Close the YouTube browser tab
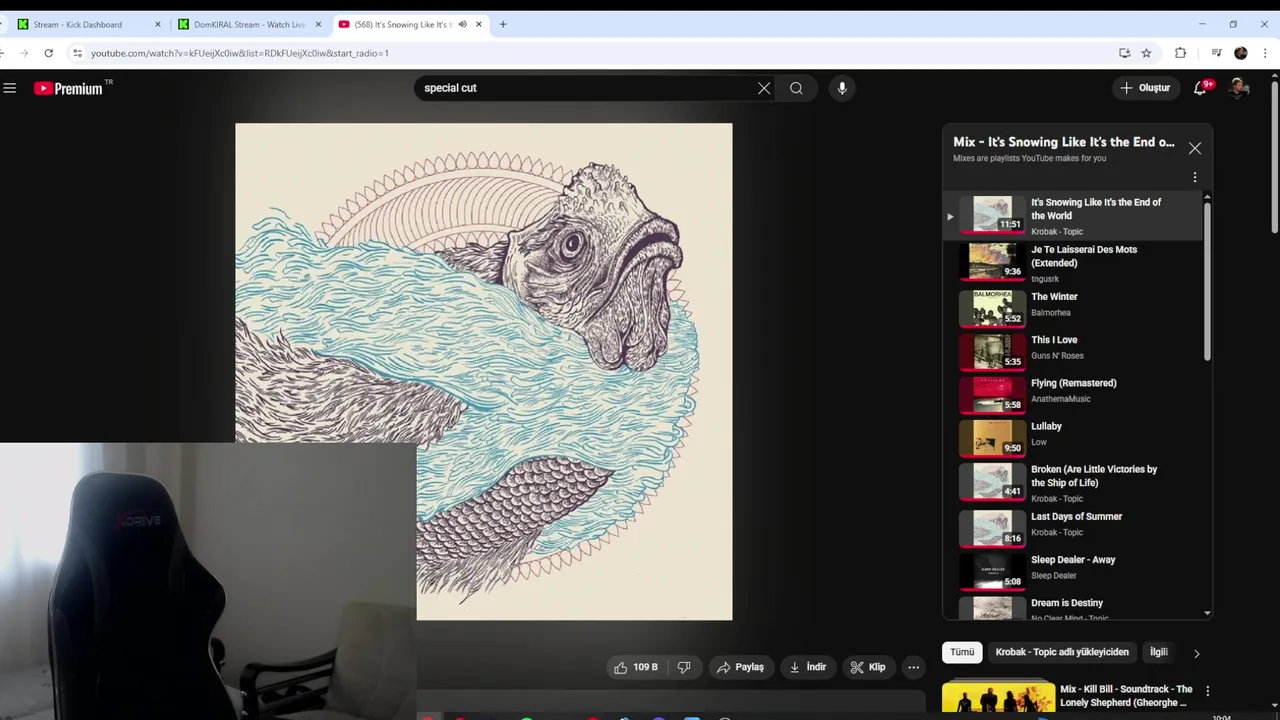 (x=479, y=24)
